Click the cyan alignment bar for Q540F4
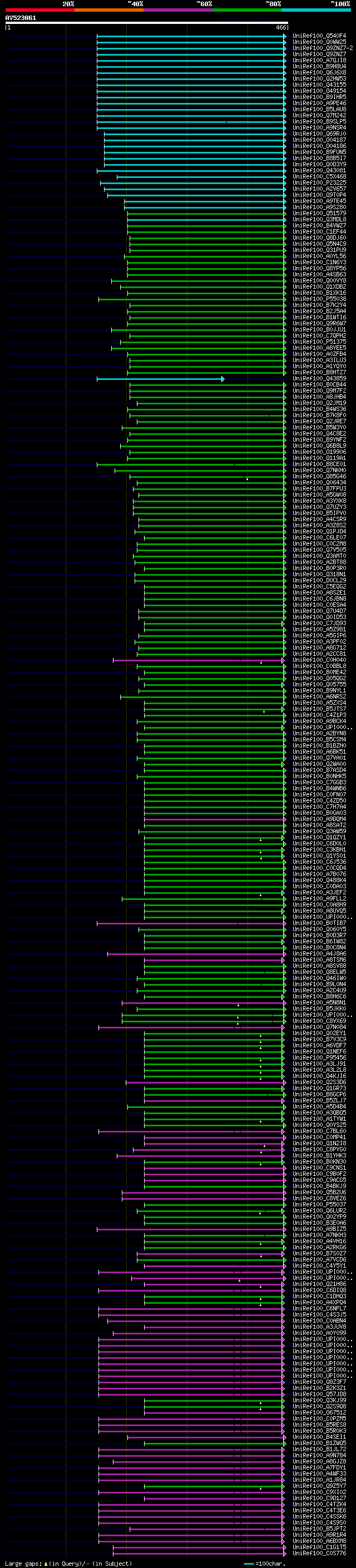356x1568 pixels. click(x=191, y=37)
